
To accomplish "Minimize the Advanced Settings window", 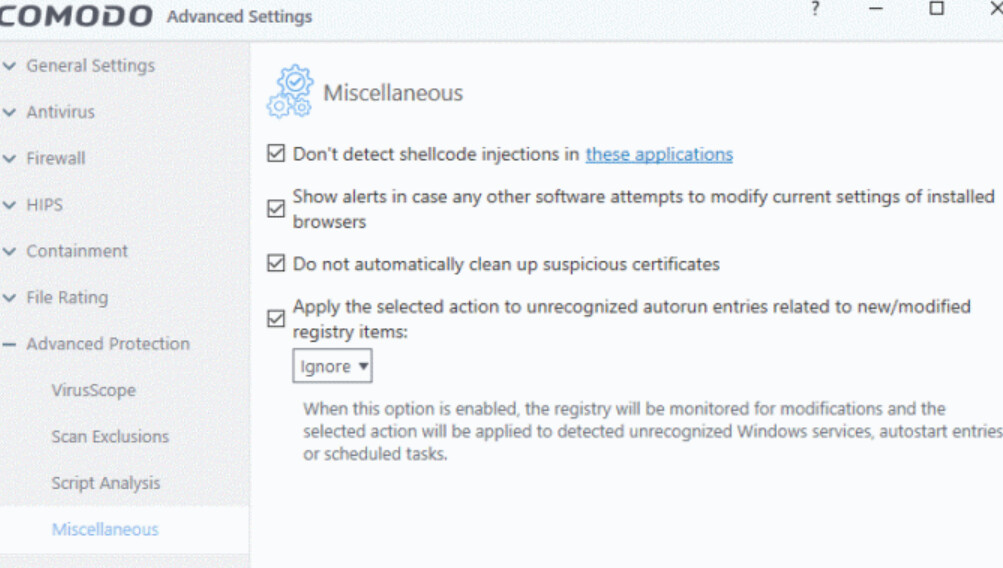I will click(x=876, y=10).
